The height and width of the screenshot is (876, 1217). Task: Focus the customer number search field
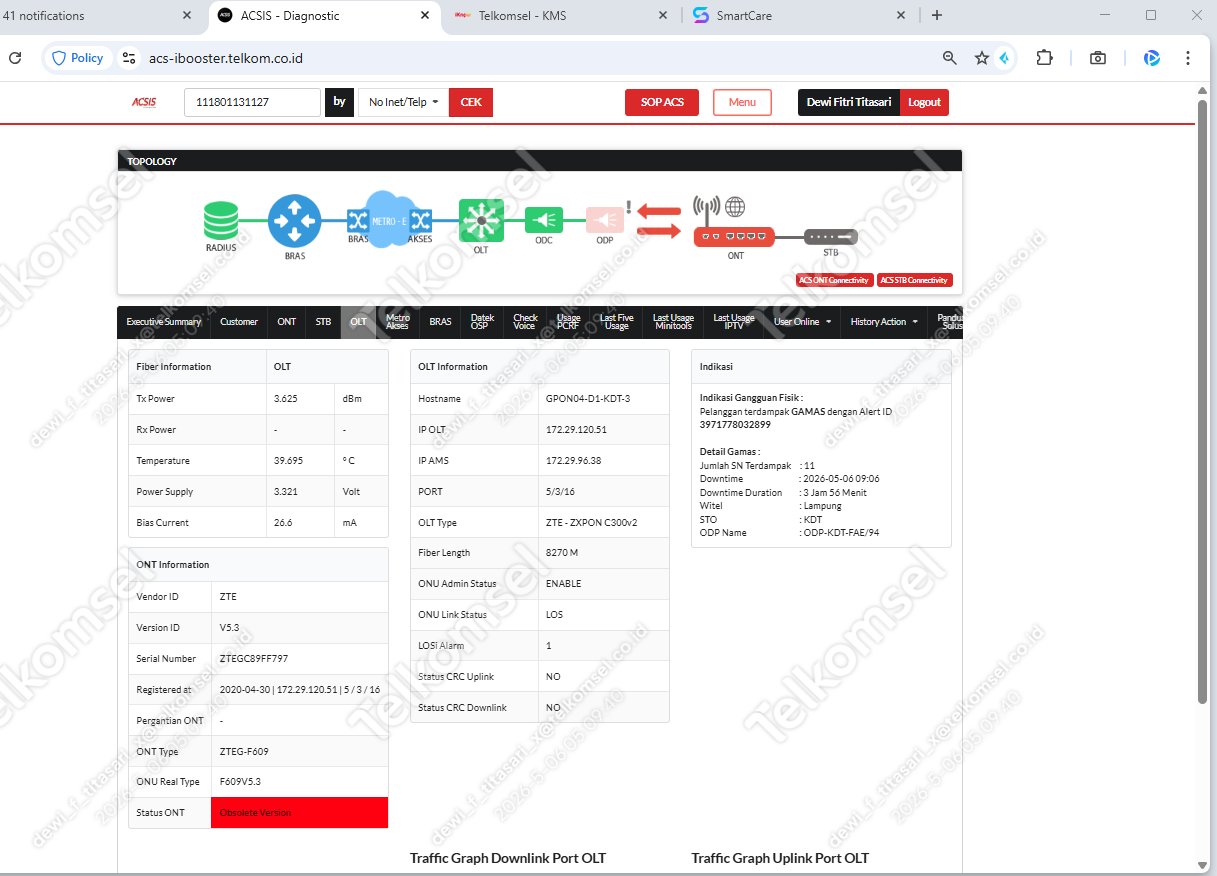252,102
